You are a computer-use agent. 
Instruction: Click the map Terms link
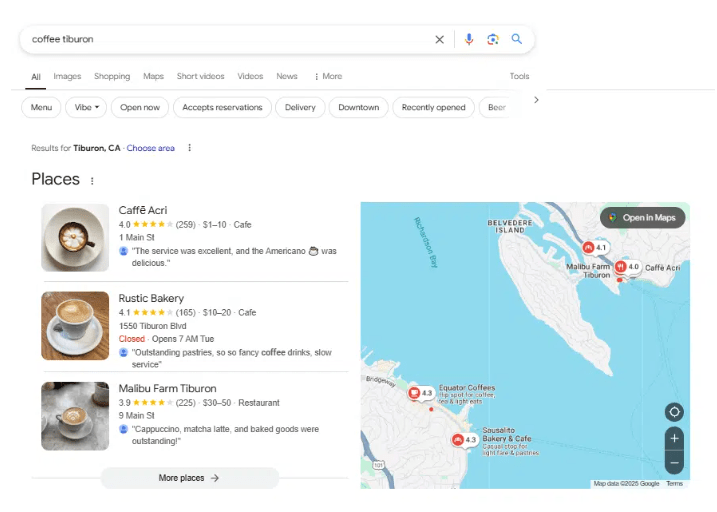click(674, 484)
